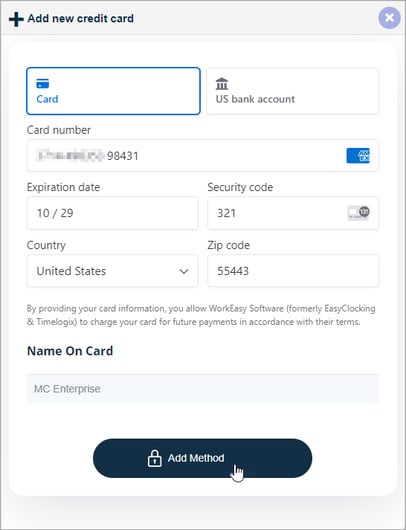
Task: Click the Security code field showing 321
Action: [x=293, y=213]
